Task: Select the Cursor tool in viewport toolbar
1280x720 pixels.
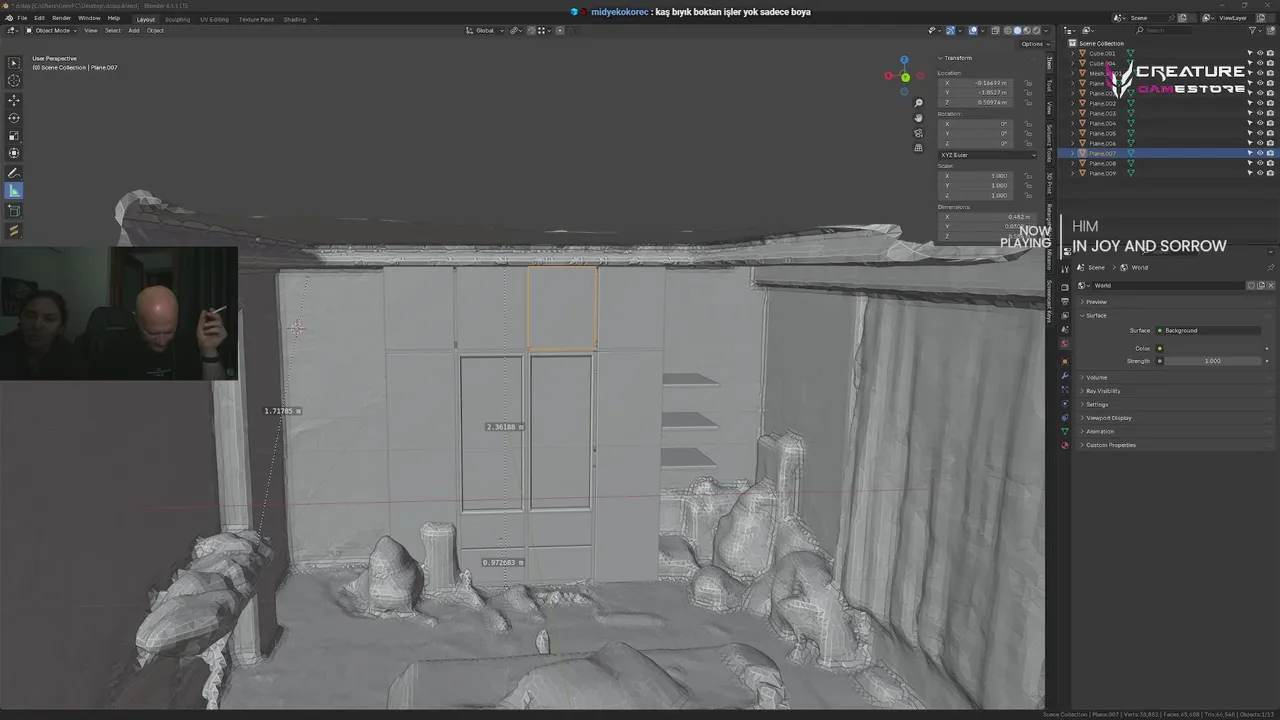Action: [x=14, y=80]
